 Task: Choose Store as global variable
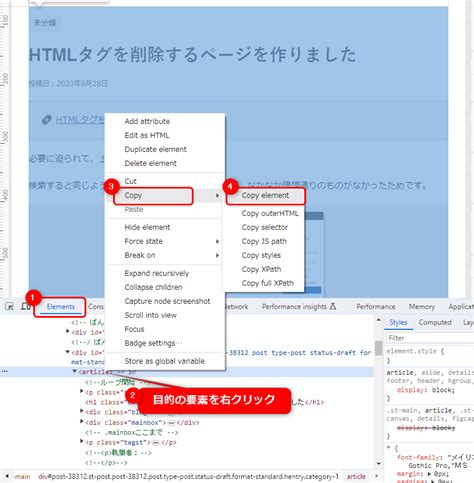(165, 361)
